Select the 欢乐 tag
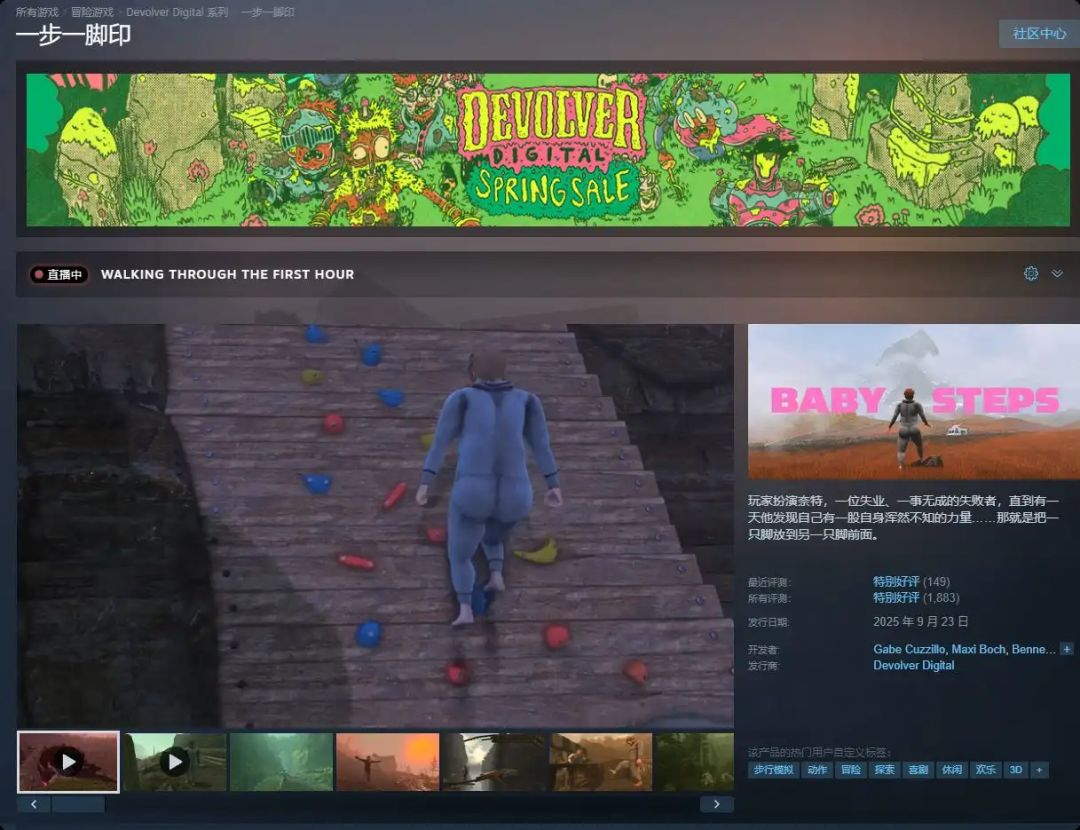This screenshot has width=1080, height=830. 986,769
